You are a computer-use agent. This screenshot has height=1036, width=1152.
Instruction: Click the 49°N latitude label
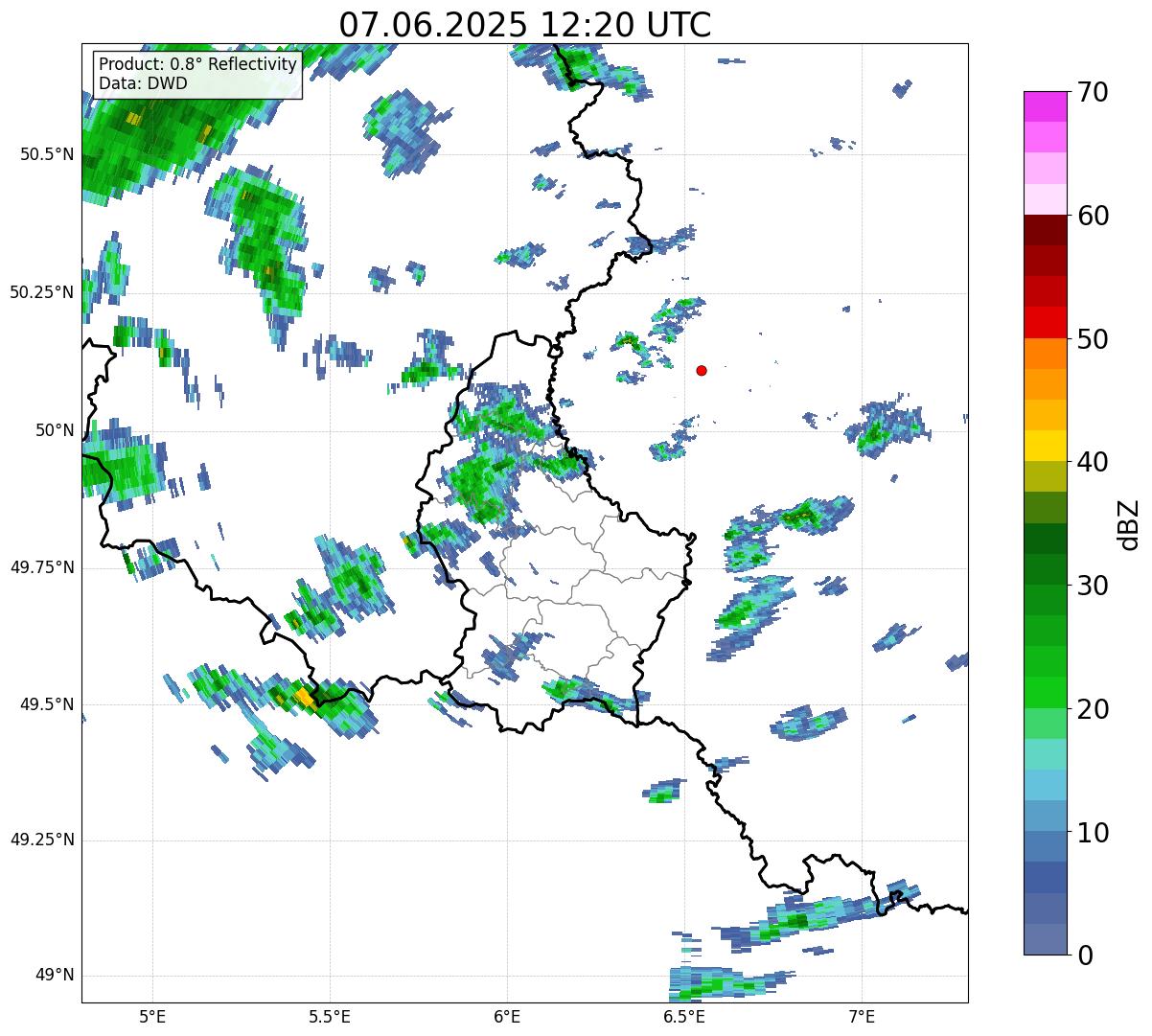coord(55,976)
